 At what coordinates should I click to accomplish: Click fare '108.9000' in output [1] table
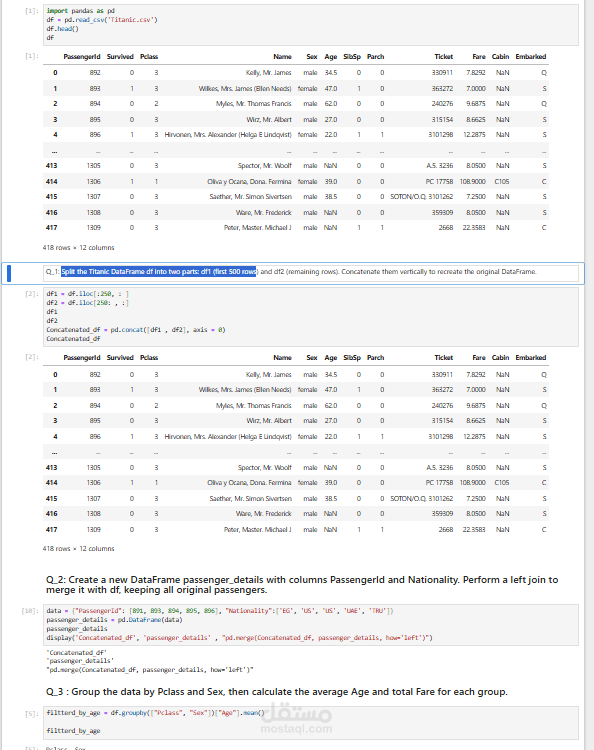pyautogui.click(x=473, y=182)
